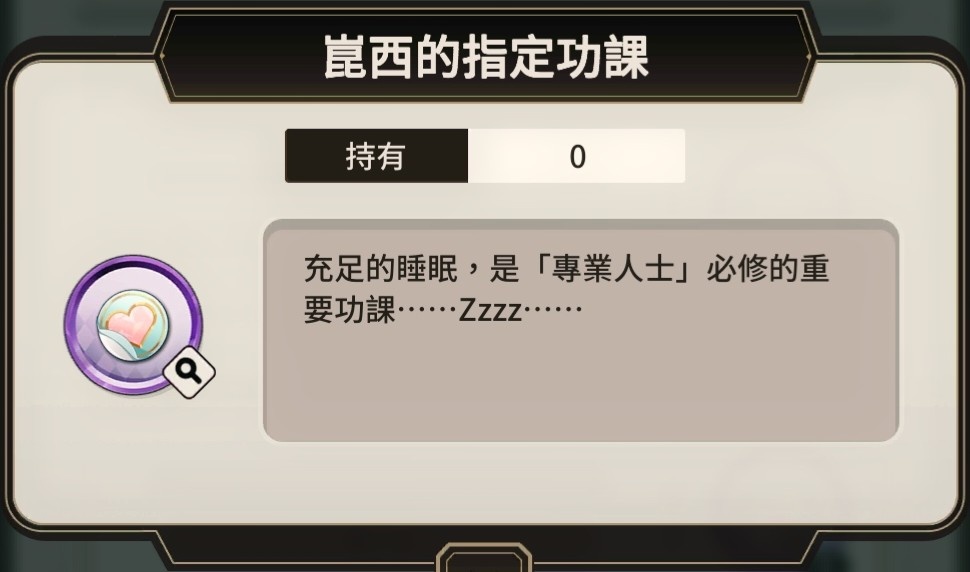Select the pink heart item emblem
Viewport: 970px width, 572px height.
[x=133, y=325]
